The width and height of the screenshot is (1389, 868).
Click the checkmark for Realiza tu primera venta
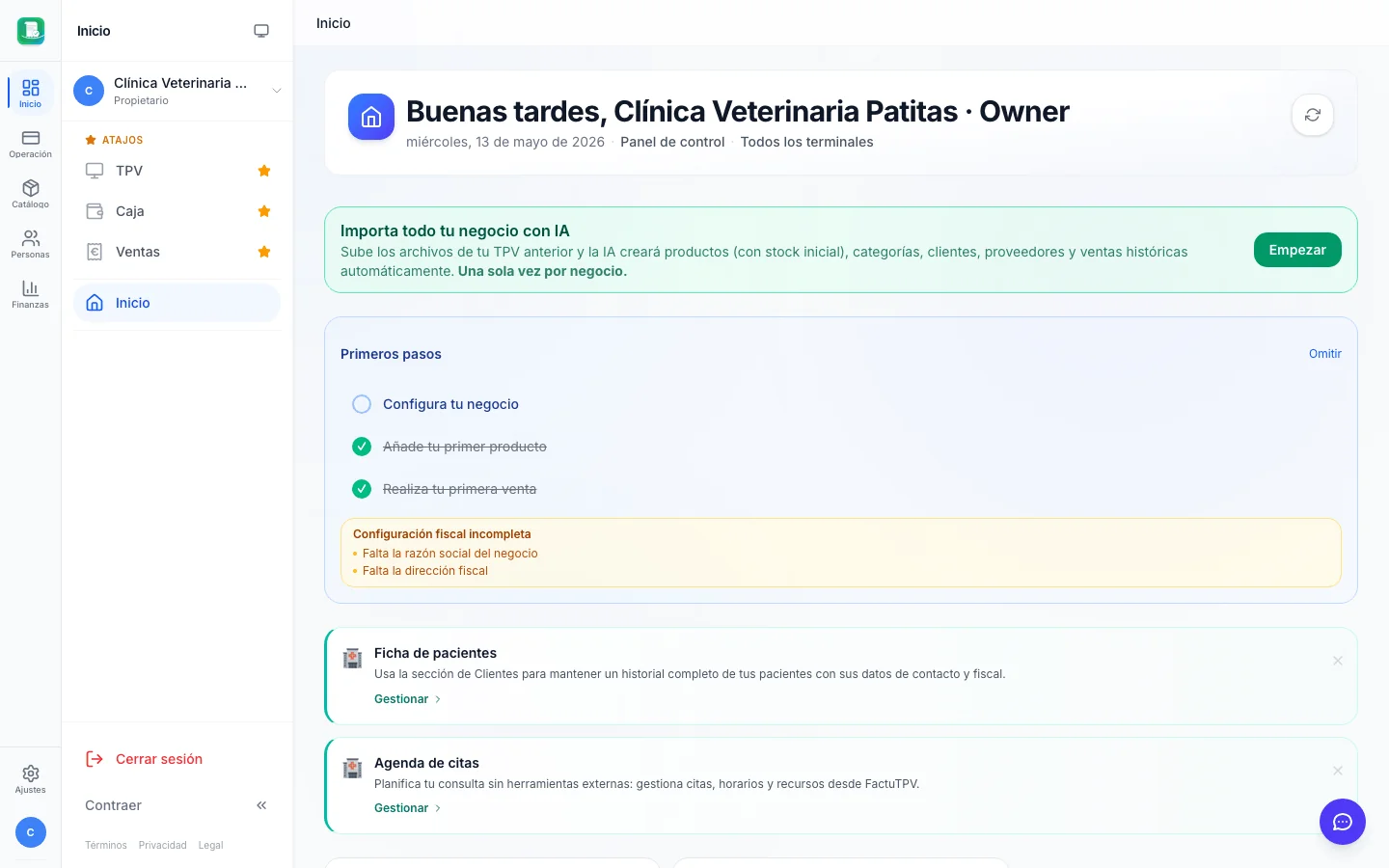(x=362, y=489)
